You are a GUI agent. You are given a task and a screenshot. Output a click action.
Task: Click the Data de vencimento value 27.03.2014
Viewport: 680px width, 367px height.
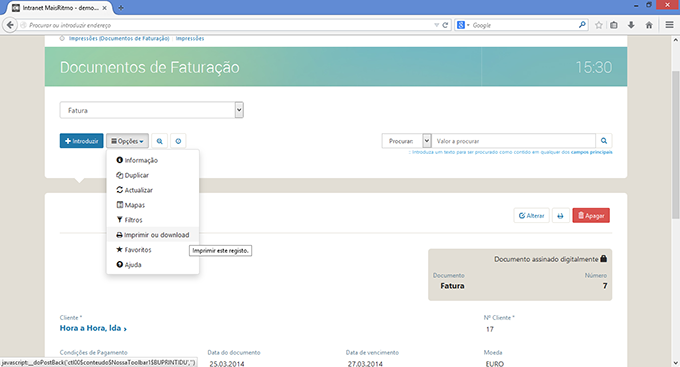pyautogui.click(x=365, y=364)
